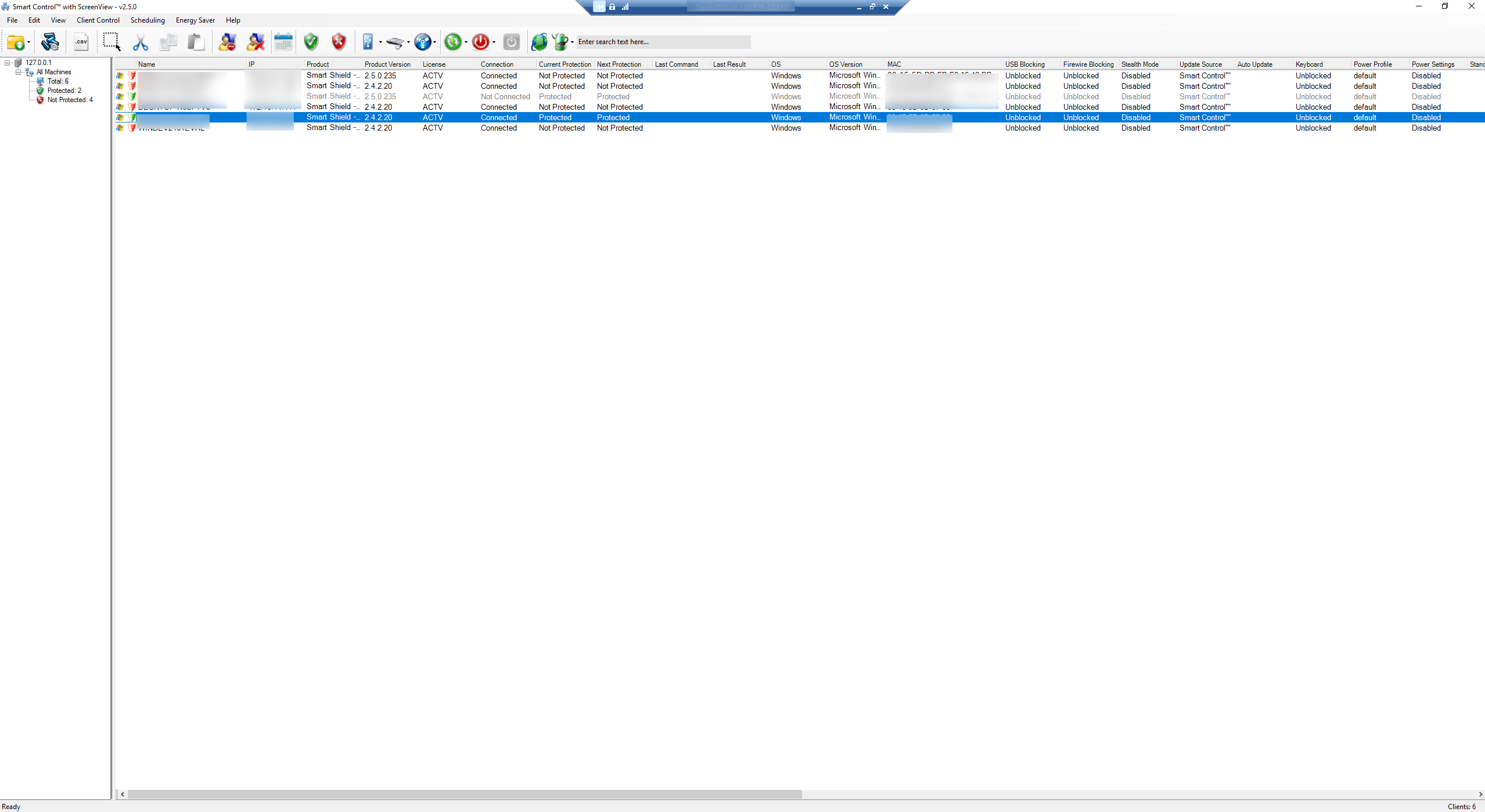Click the scissors cut icon
1485x812 pixels.
tap(140, 42)
